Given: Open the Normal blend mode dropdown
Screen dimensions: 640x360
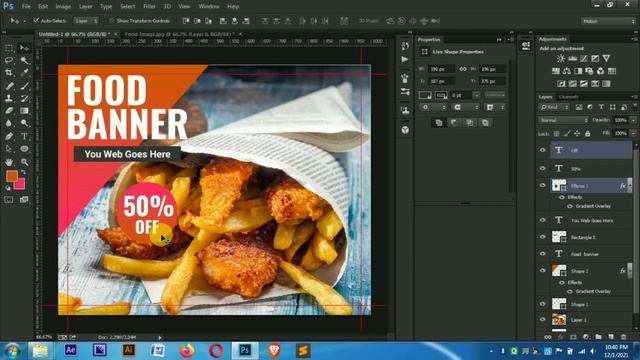Looking at the screenshot, I should coord(564,120).
